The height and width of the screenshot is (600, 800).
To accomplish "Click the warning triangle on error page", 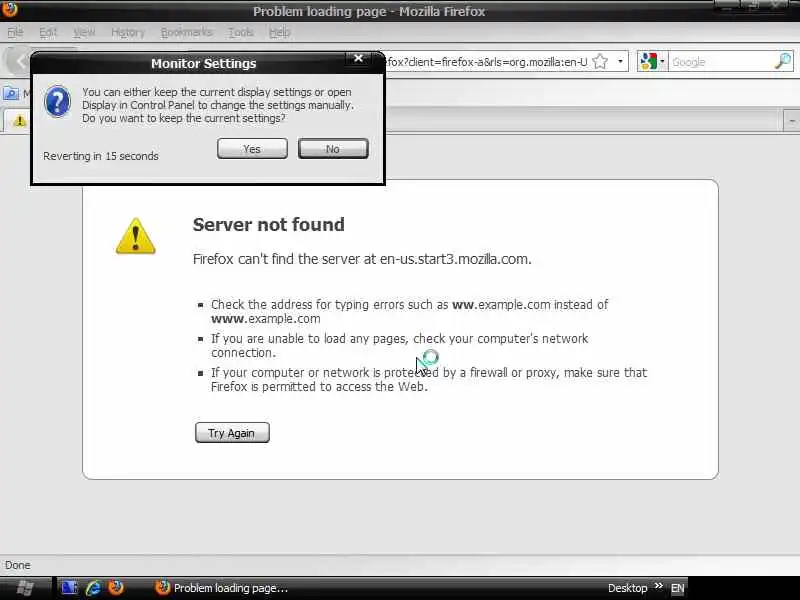I will [135, 236].
